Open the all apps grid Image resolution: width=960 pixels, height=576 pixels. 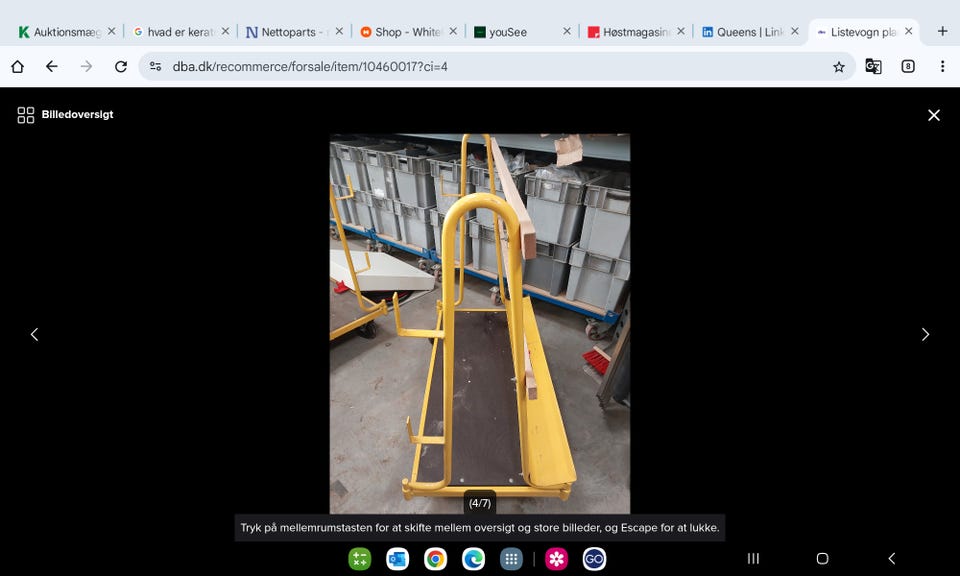tap(511, 559)
